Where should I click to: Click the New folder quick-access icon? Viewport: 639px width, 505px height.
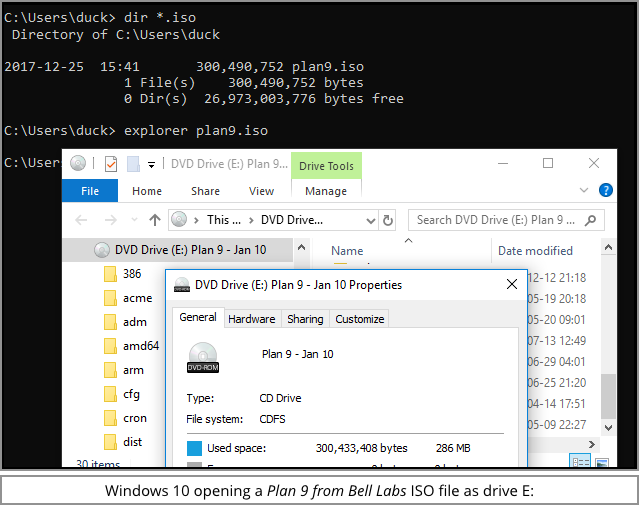(133, 164)
